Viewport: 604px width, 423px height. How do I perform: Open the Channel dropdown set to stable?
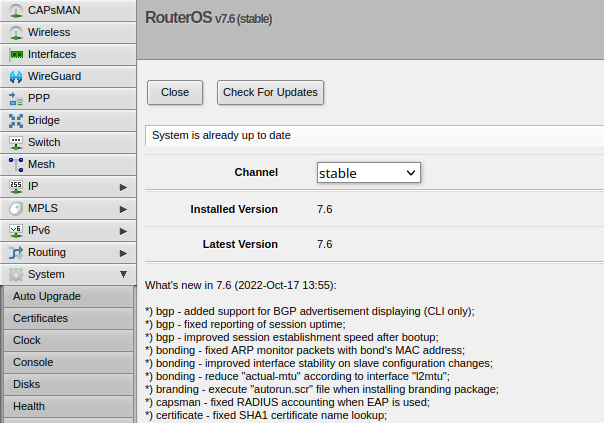pyautogui.click(x=369, y=173)
